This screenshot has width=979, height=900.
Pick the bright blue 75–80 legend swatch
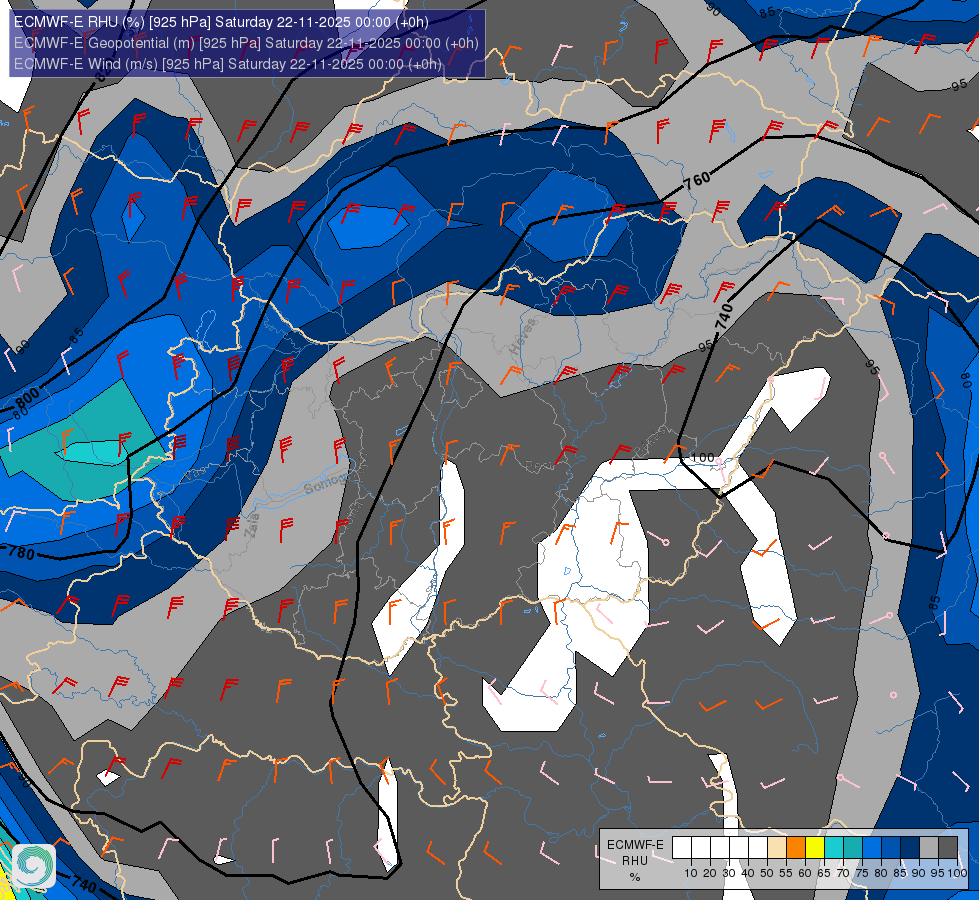click(x=872, y=847)
